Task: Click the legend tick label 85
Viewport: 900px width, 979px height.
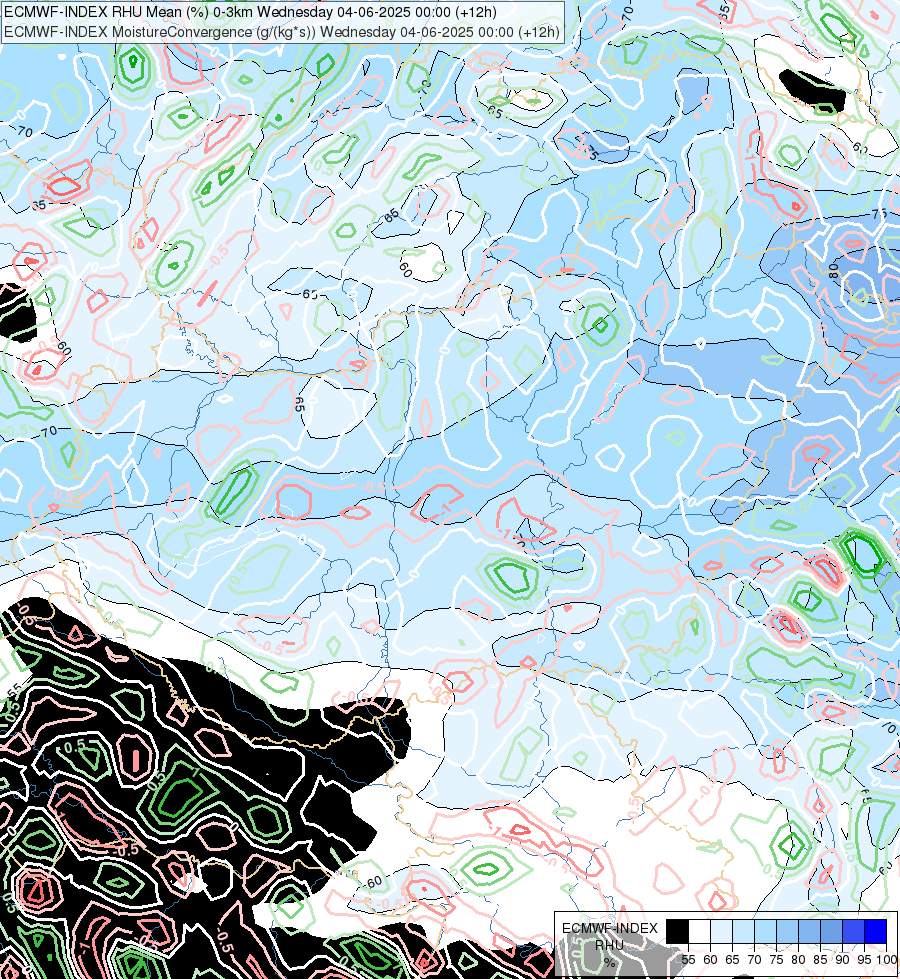Action: coord(820,960)
